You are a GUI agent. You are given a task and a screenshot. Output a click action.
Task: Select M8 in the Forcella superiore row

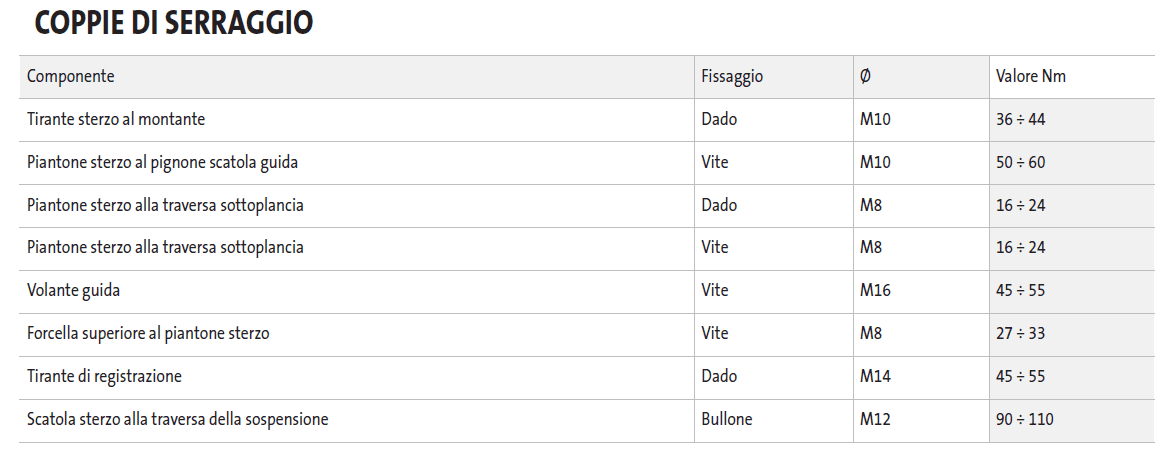pyautogui.click(x=871, y=333)
